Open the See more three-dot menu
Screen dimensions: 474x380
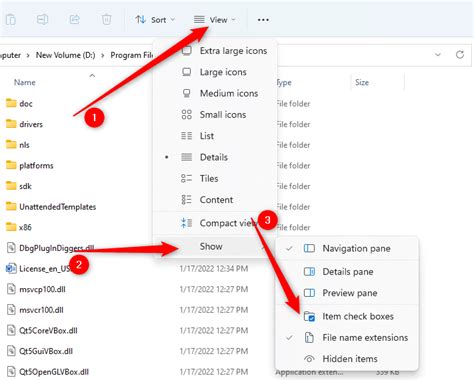(x=263, y=20)
